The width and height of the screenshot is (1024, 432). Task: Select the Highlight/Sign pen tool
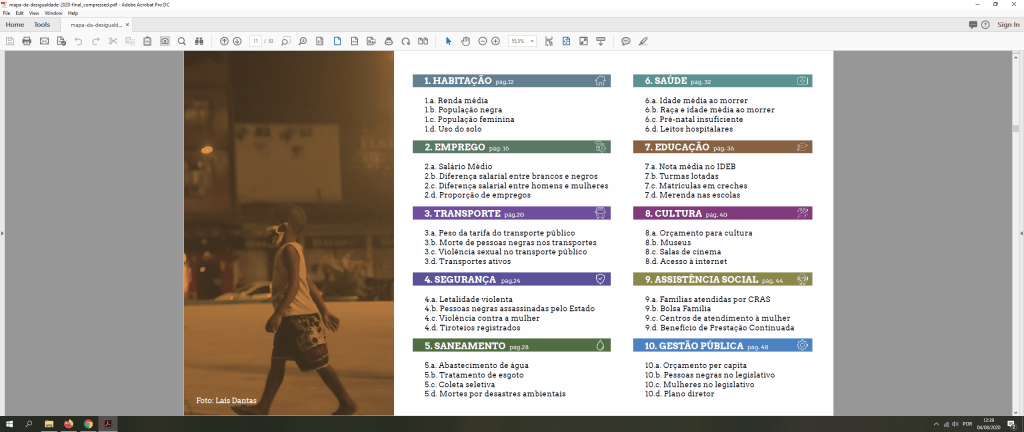click(643, 41)
